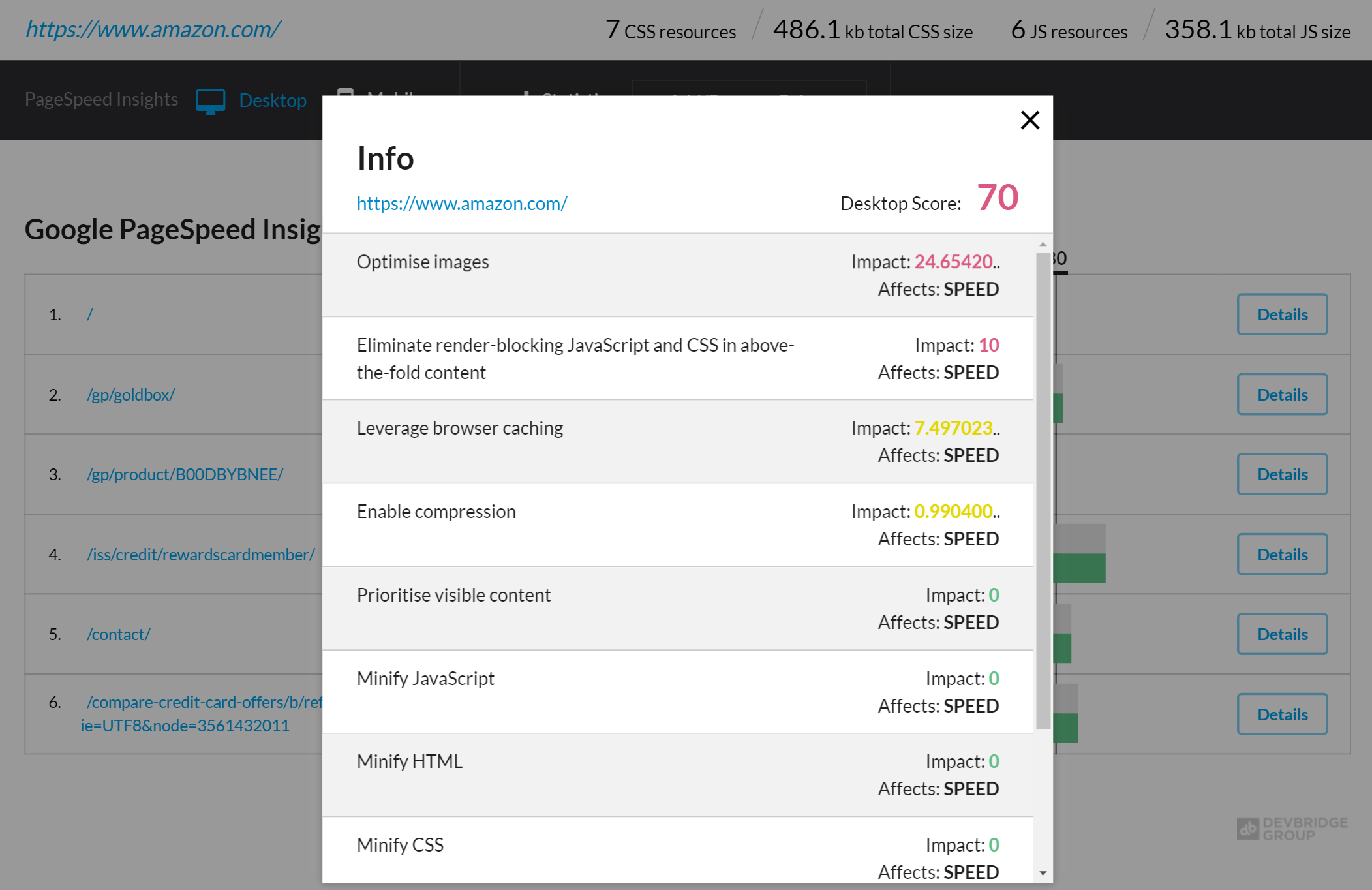Click the green score bar for rewardscardmember
1372x890 pixels.
pyautogui.click(x=1079, y=568)
